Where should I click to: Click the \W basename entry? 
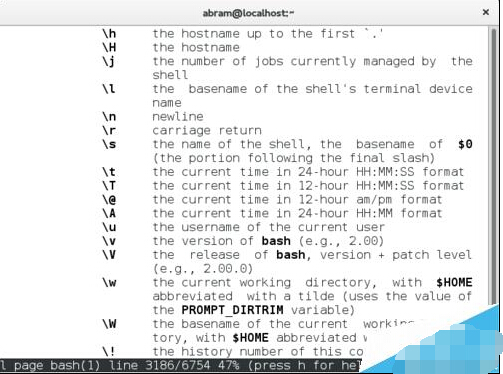click(109, 324)
